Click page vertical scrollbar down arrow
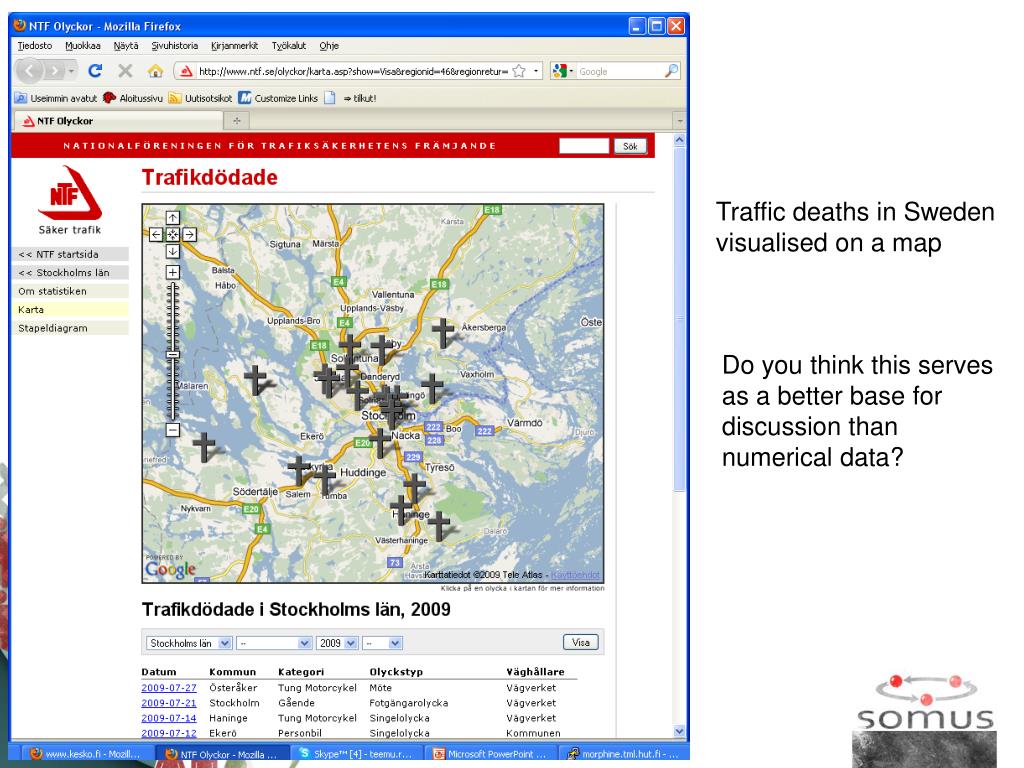Screen dimensions: 1024x768 point(679,731)
